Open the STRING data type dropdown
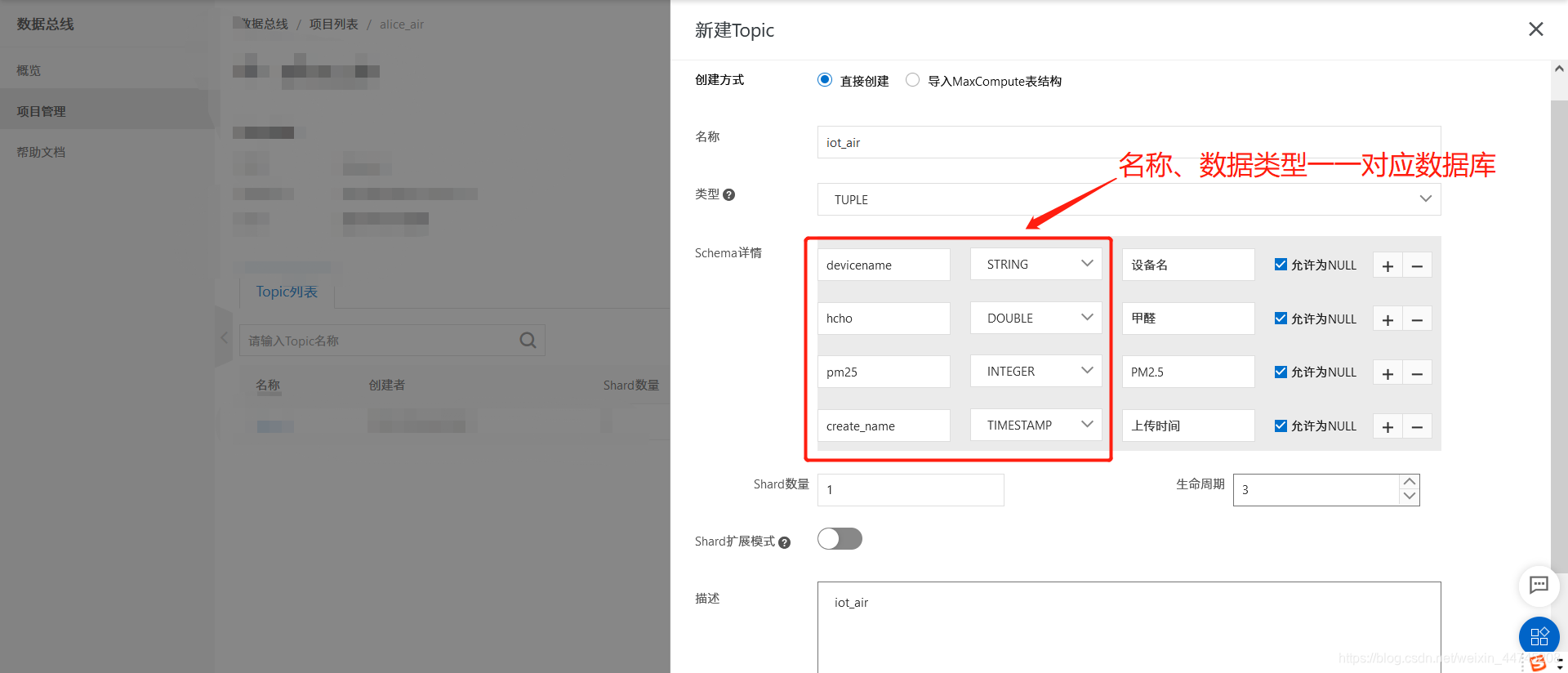 pos(1036,264)
